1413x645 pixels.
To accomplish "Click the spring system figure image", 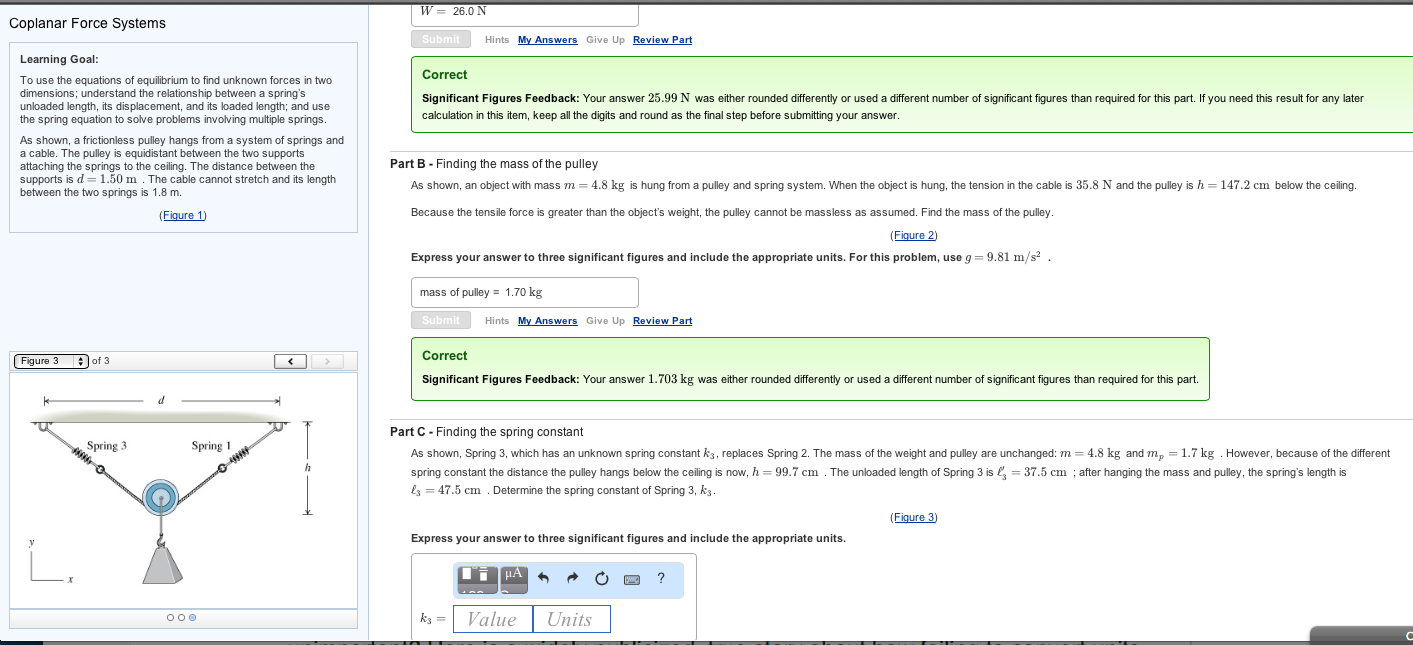I will (183, 490).
